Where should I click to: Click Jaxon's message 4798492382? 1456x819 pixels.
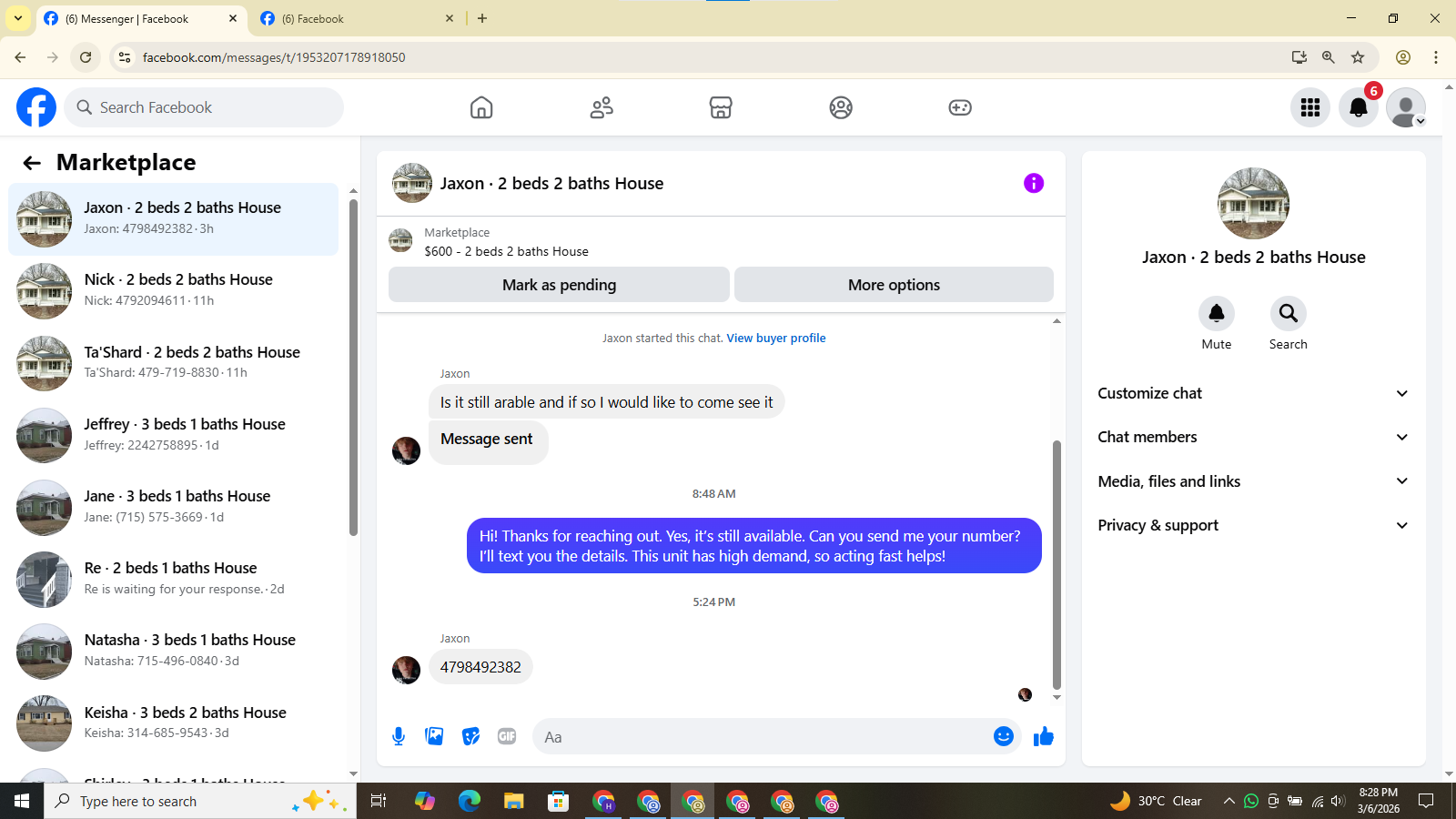(x=480, y=667)
